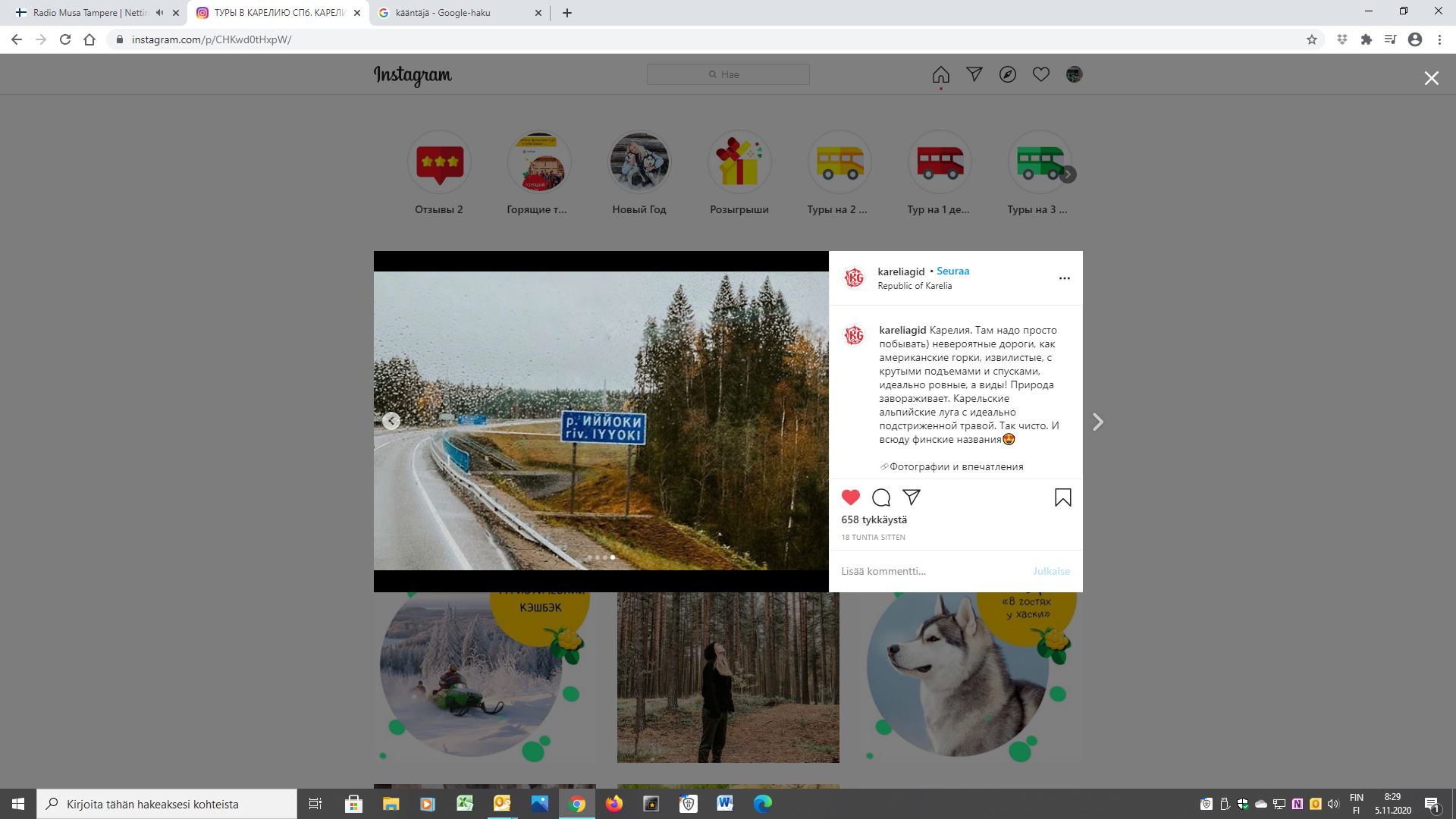Open the Chrome extensions puzzle menu
Screen dimensions: 1456x819
[1367, 39]
